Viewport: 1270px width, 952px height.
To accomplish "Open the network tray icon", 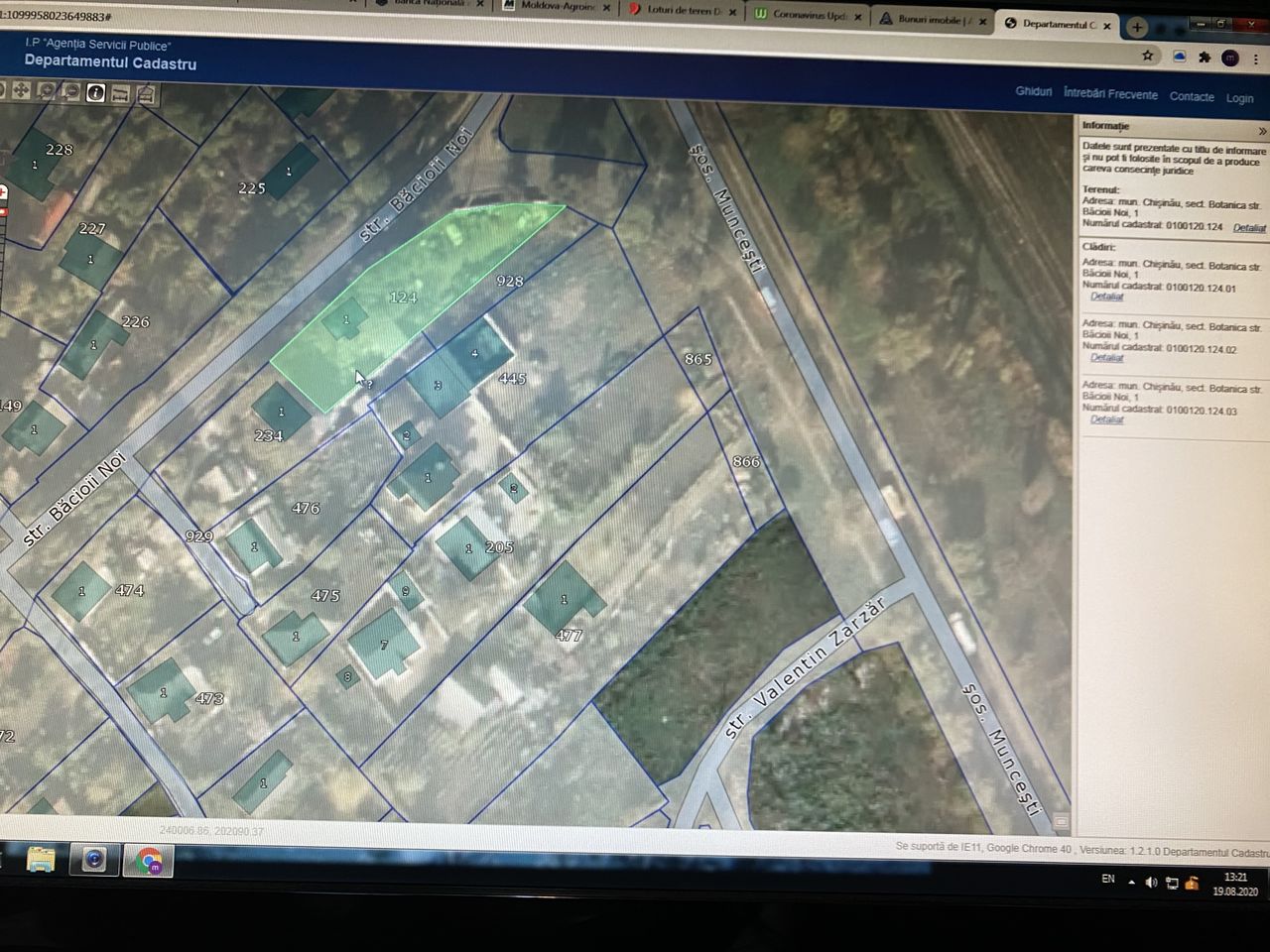I will pyautogui.click(x=1172, y=884).
